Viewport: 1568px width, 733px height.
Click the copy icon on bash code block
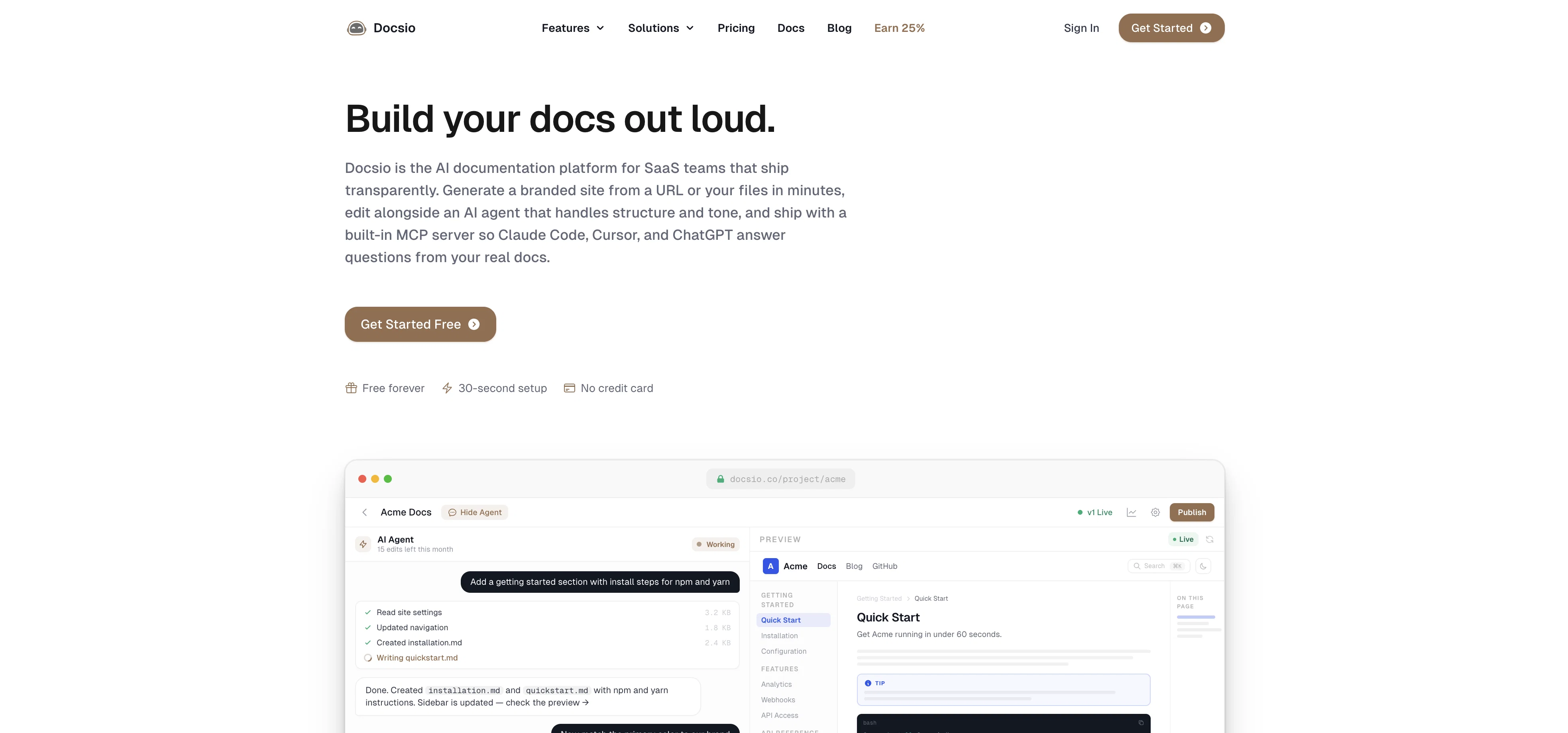1141,723
